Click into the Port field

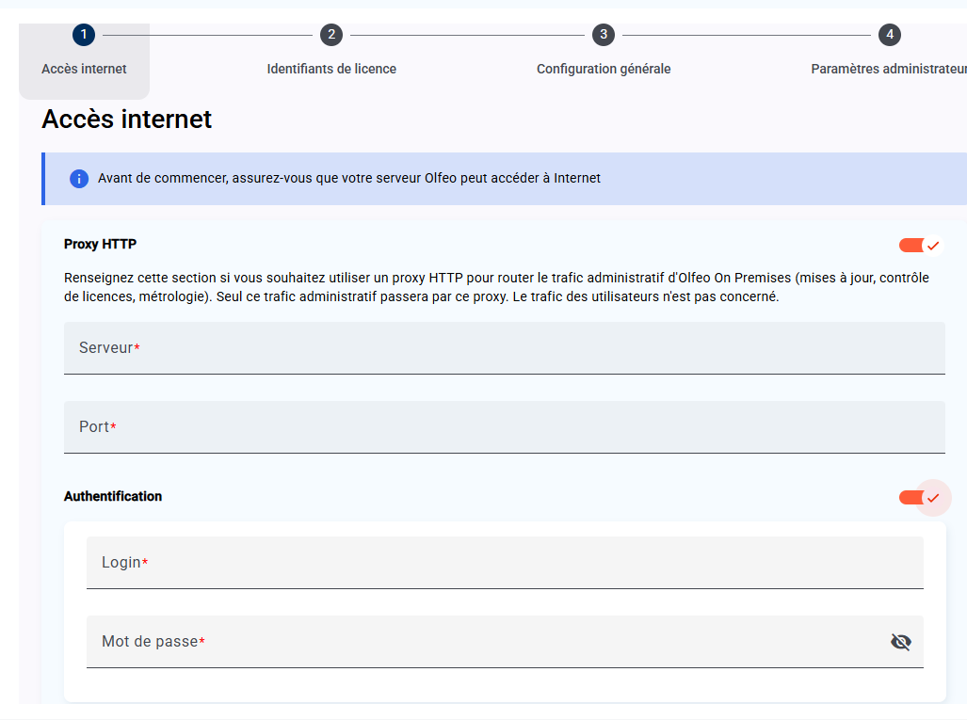504,427
